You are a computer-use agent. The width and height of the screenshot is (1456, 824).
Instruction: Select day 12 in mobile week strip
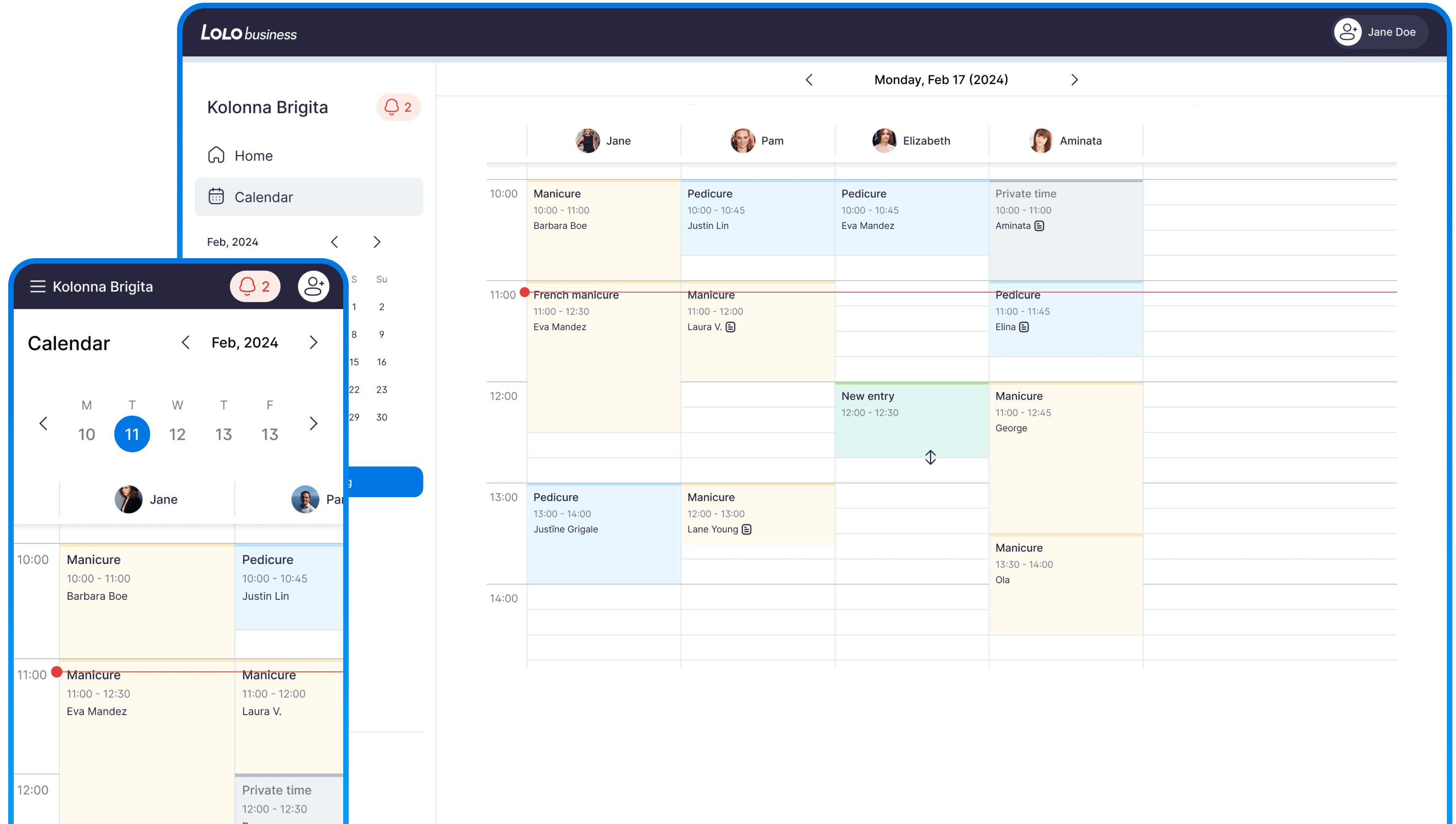[177, 434]
